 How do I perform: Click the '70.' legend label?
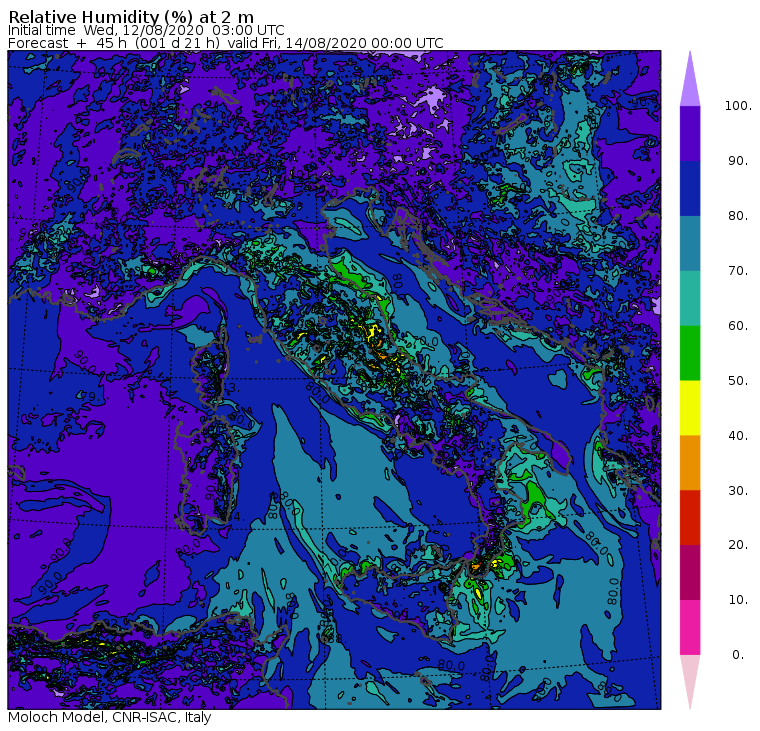pos(738,270)
